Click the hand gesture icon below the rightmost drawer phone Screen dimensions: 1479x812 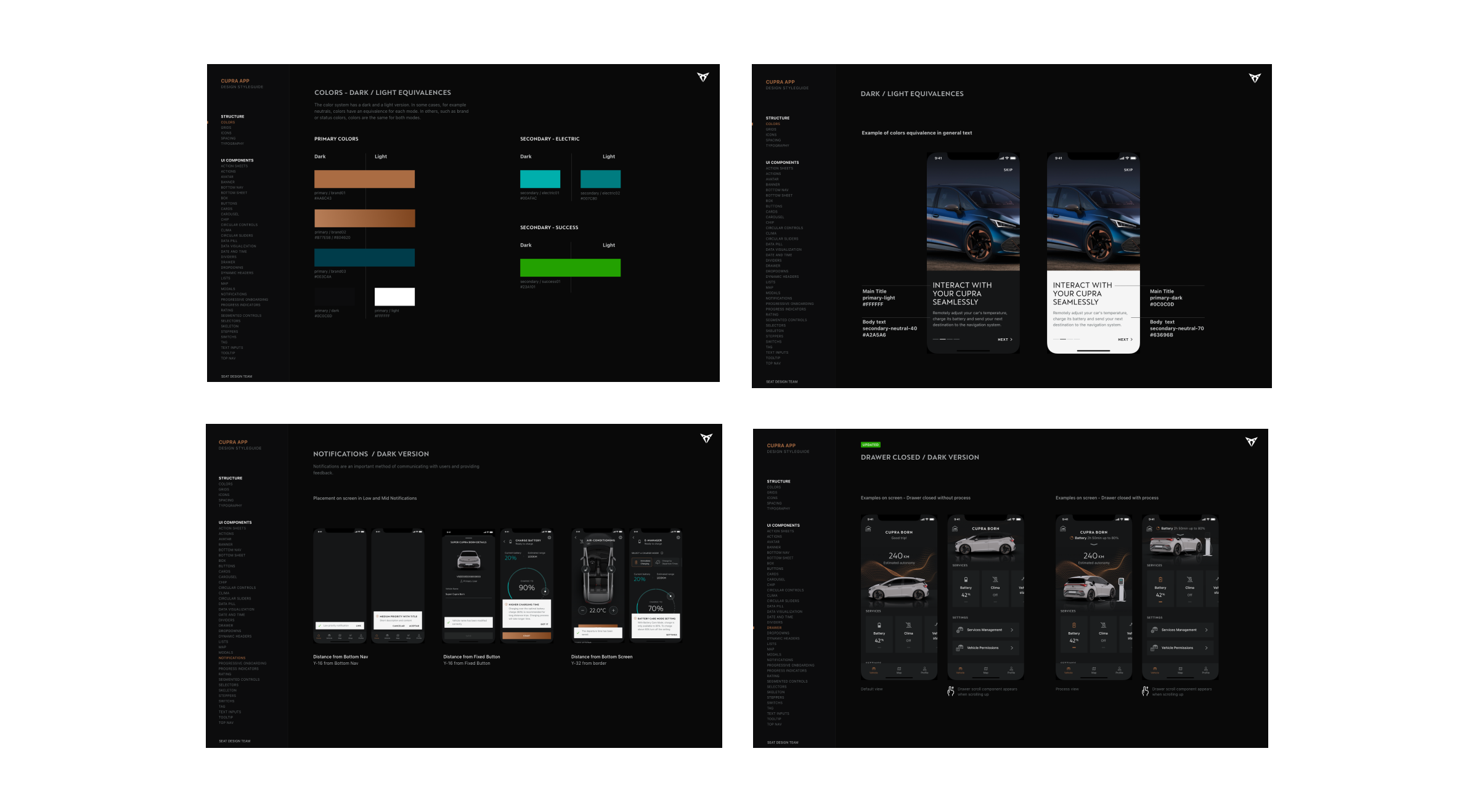tap(1145, 691)
